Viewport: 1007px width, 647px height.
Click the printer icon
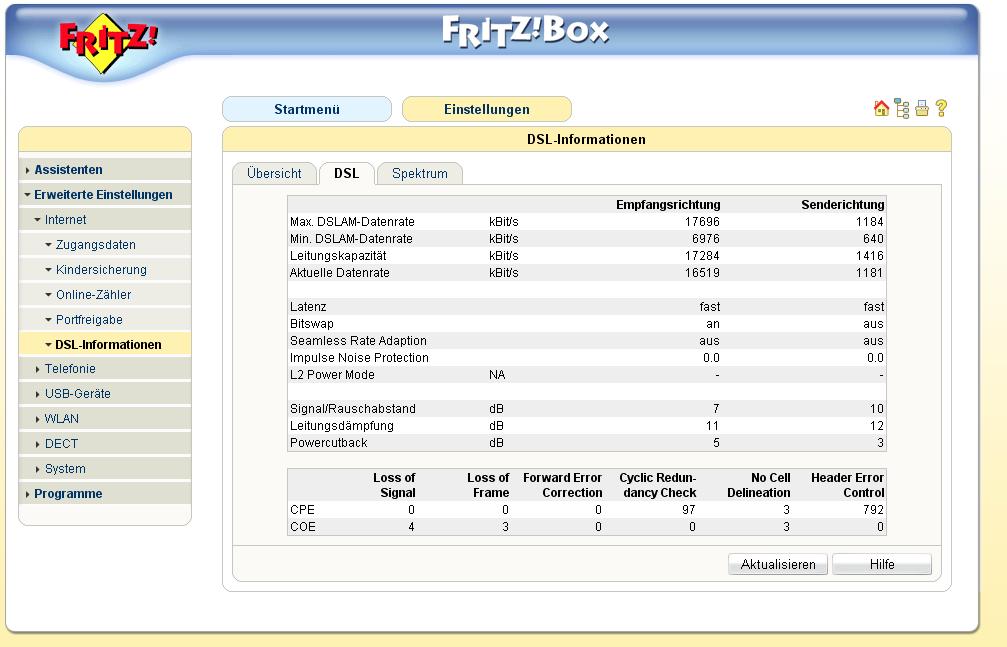(922, 109)
